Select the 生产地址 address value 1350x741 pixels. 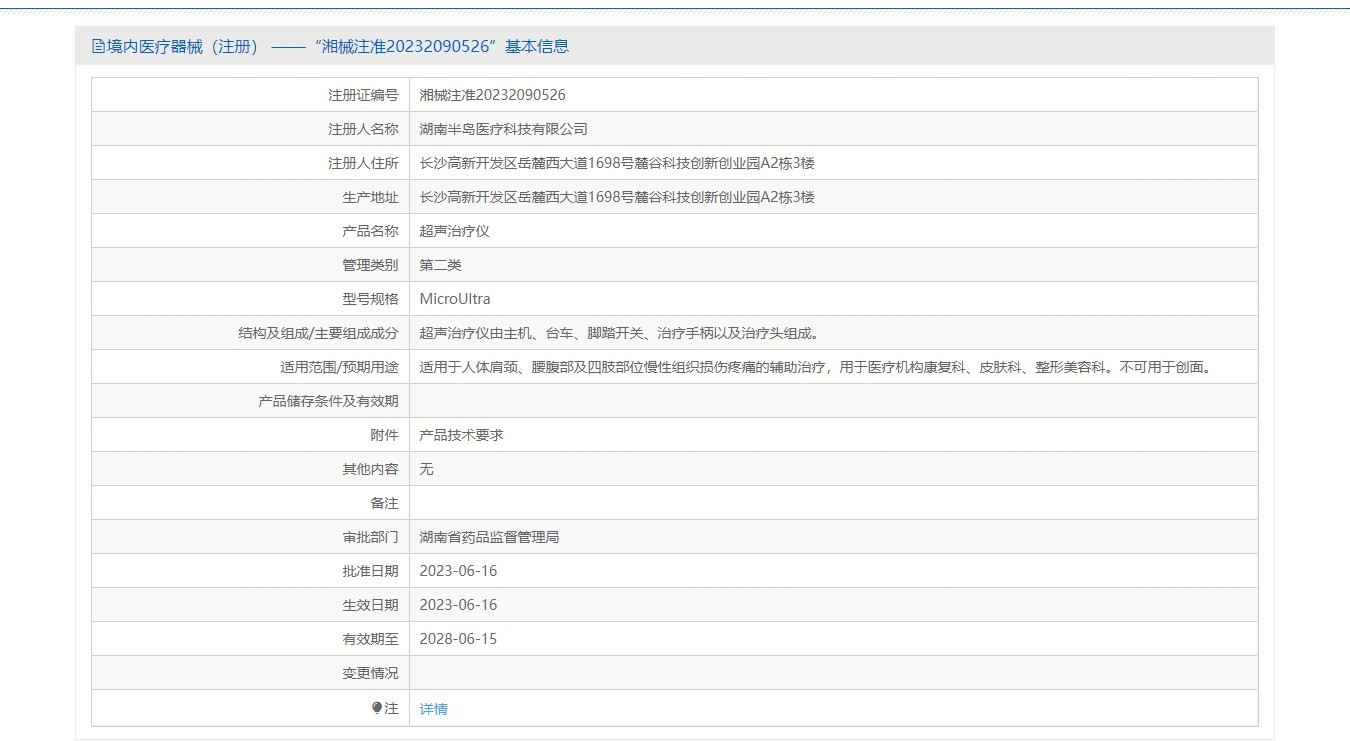[x=617, y=197]
